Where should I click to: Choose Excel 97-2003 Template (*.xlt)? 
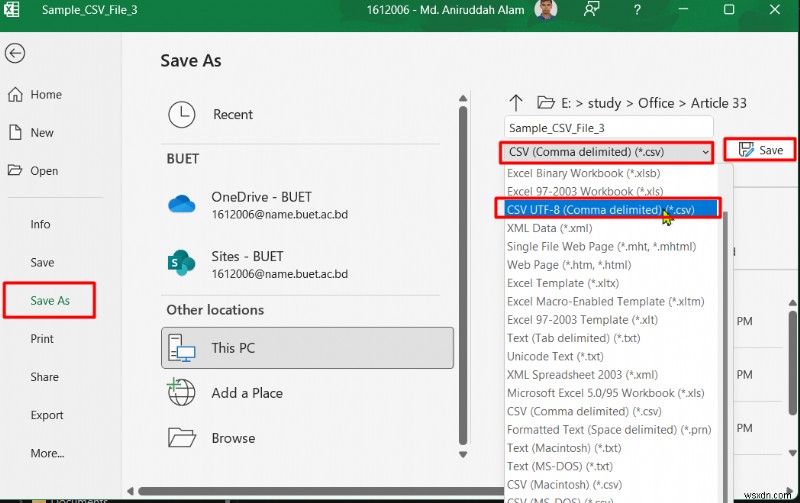(582, 320)
